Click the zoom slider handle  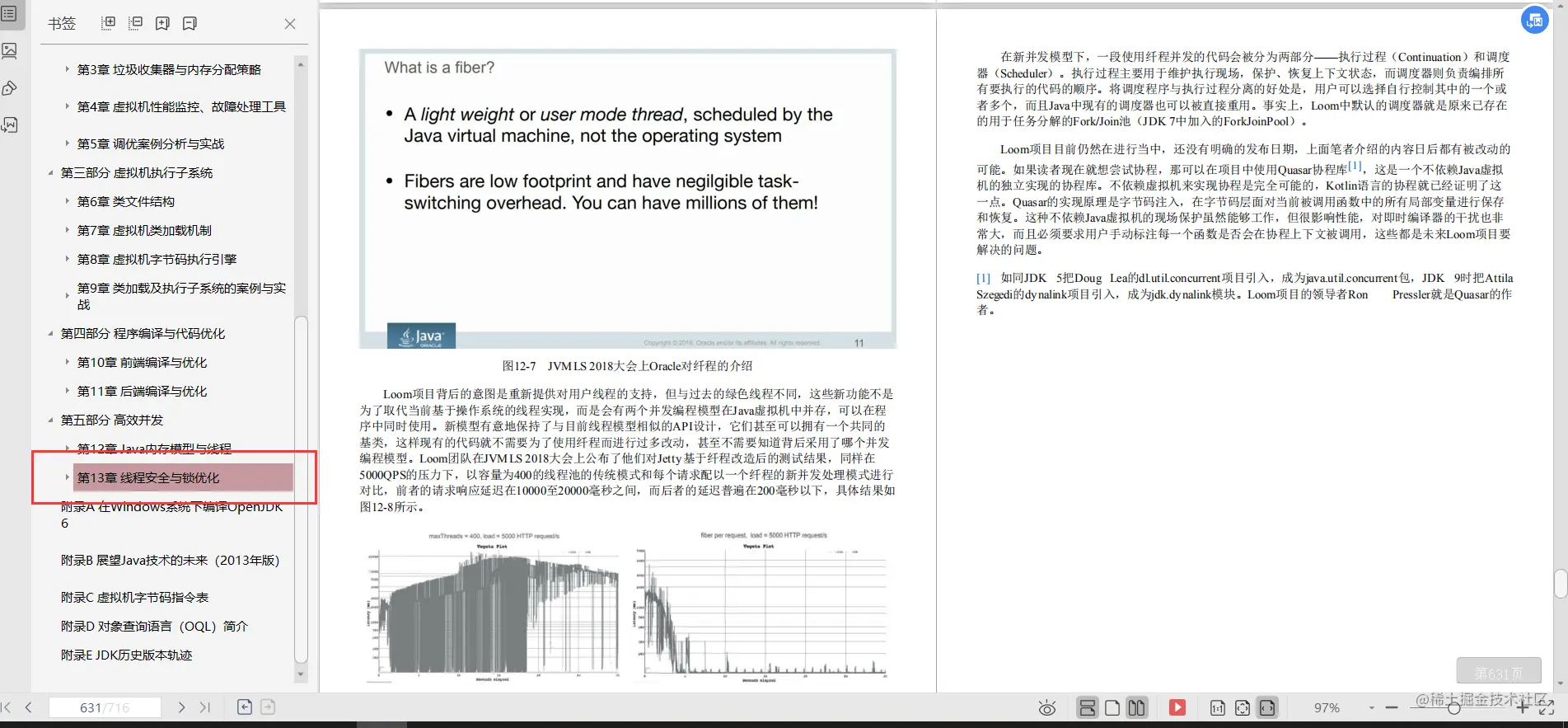[1454, 707]
